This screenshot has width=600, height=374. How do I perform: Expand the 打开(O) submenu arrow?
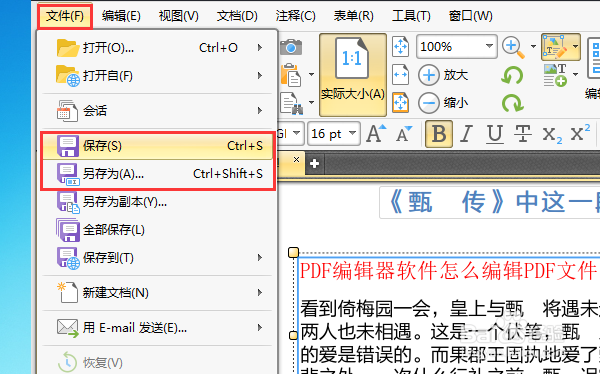[x=260, y=48]
